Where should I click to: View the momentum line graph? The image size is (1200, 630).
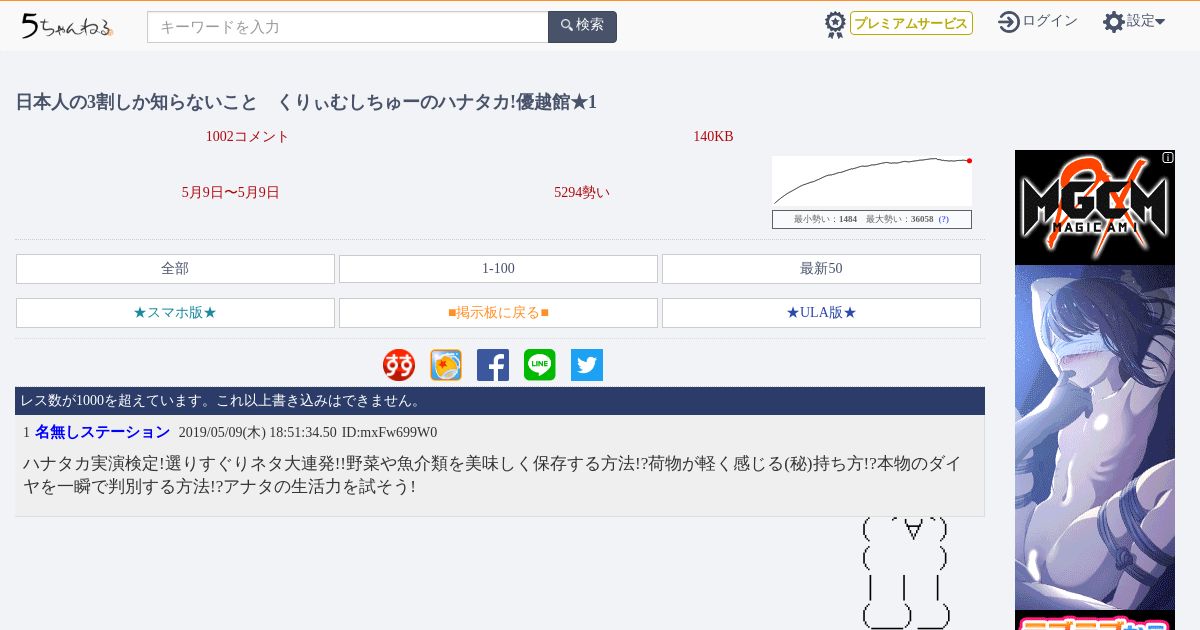pyautogui.click(x=872, y=181)
